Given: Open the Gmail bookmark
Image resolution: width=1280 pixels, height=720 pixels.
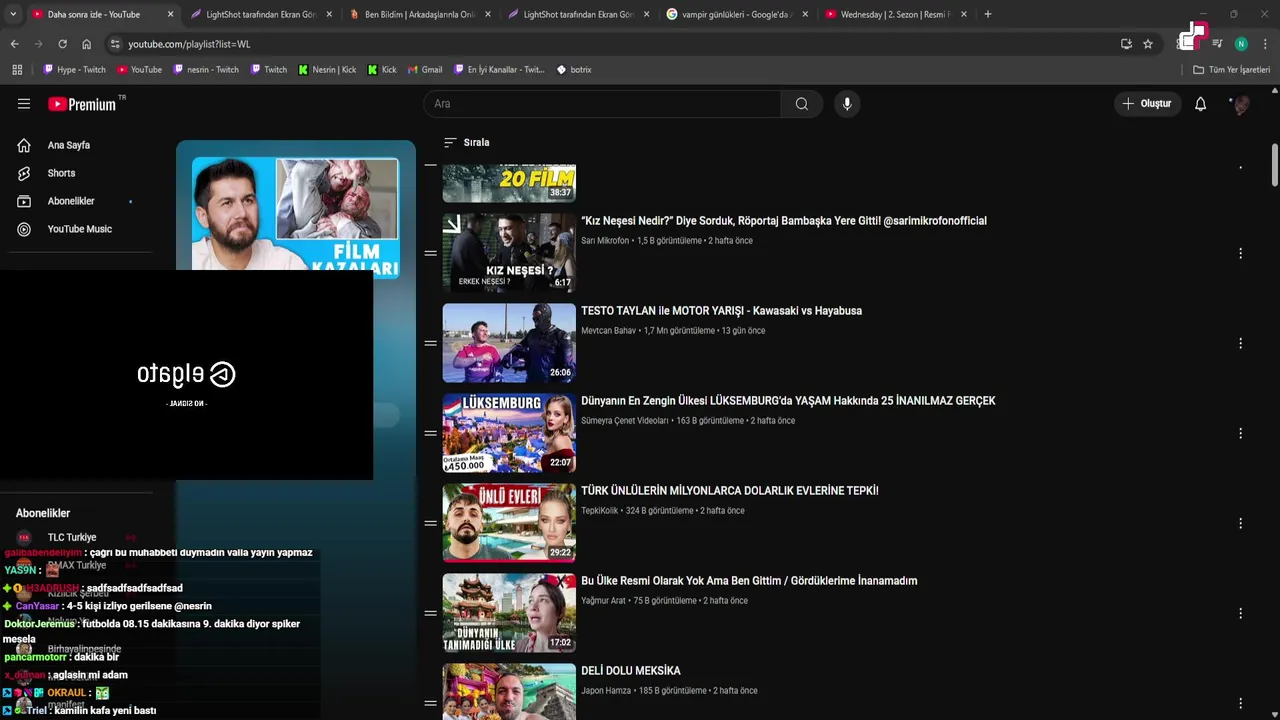Looking at the screenshot, I should (x=425, y=70).
